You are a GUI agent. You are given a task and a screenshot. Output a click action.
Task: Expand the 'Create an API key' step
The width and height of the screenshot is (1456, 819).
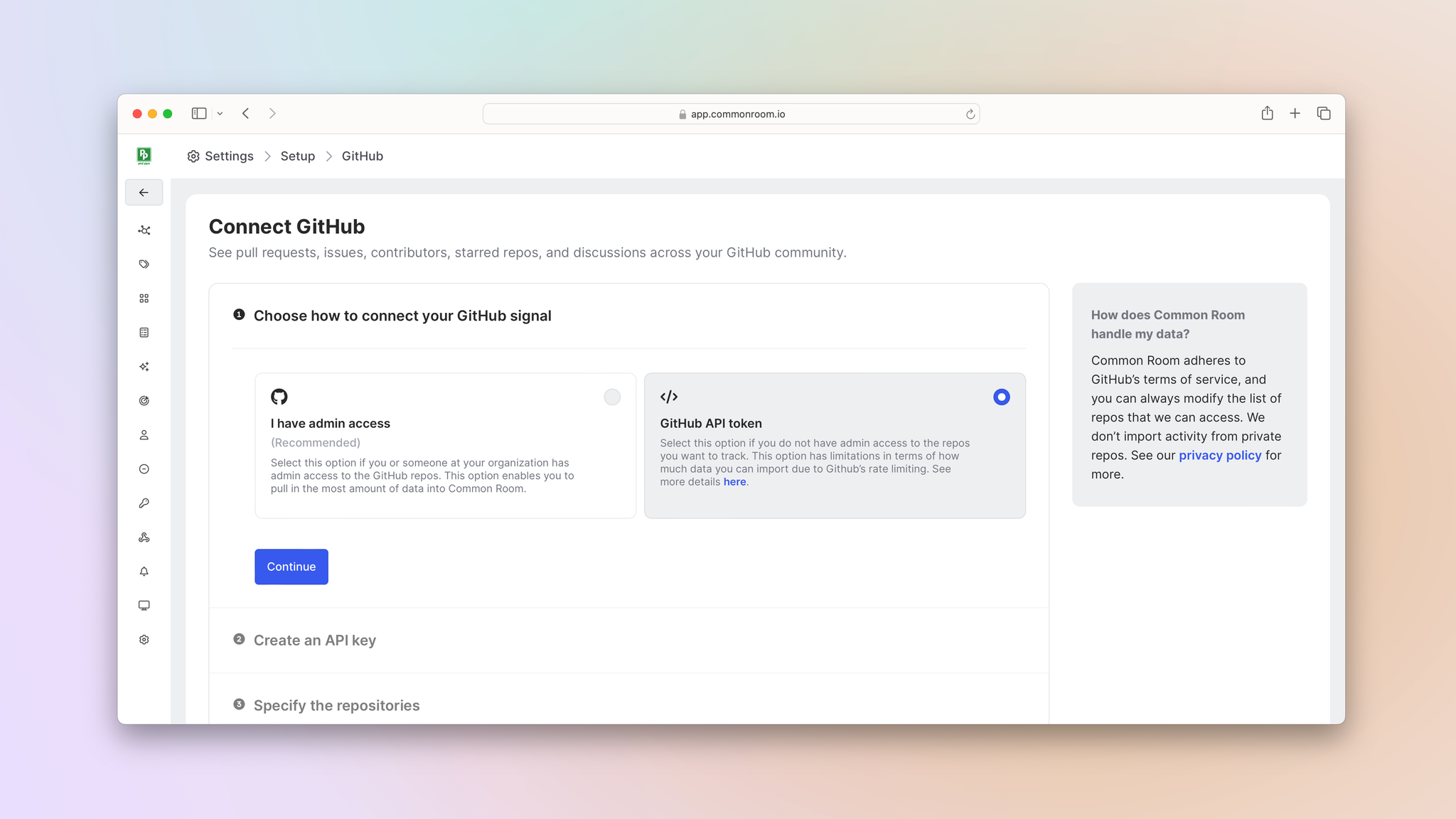pos(314,641)
